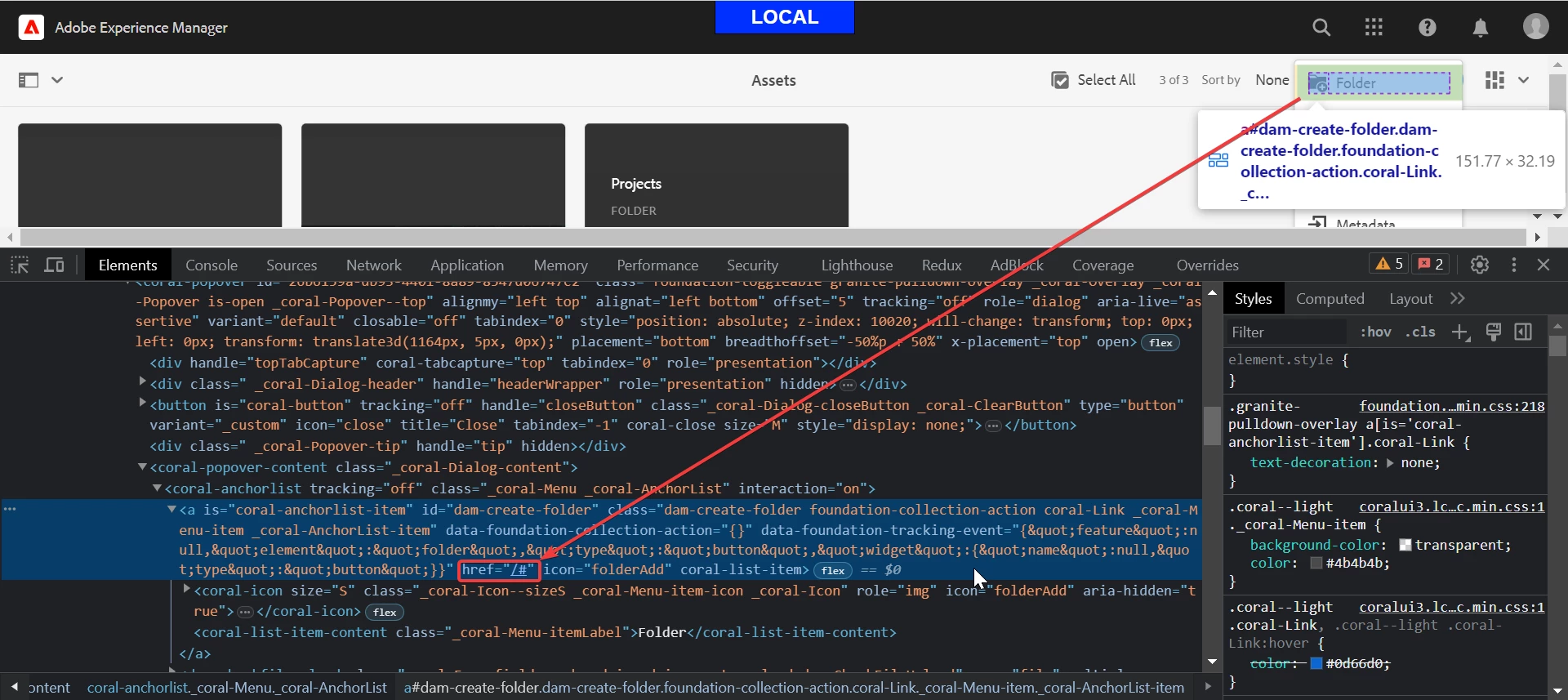This screenshot has height=700, width=1568.
Task: Open the Overrides tab
Action: [x=1207, y=265]
